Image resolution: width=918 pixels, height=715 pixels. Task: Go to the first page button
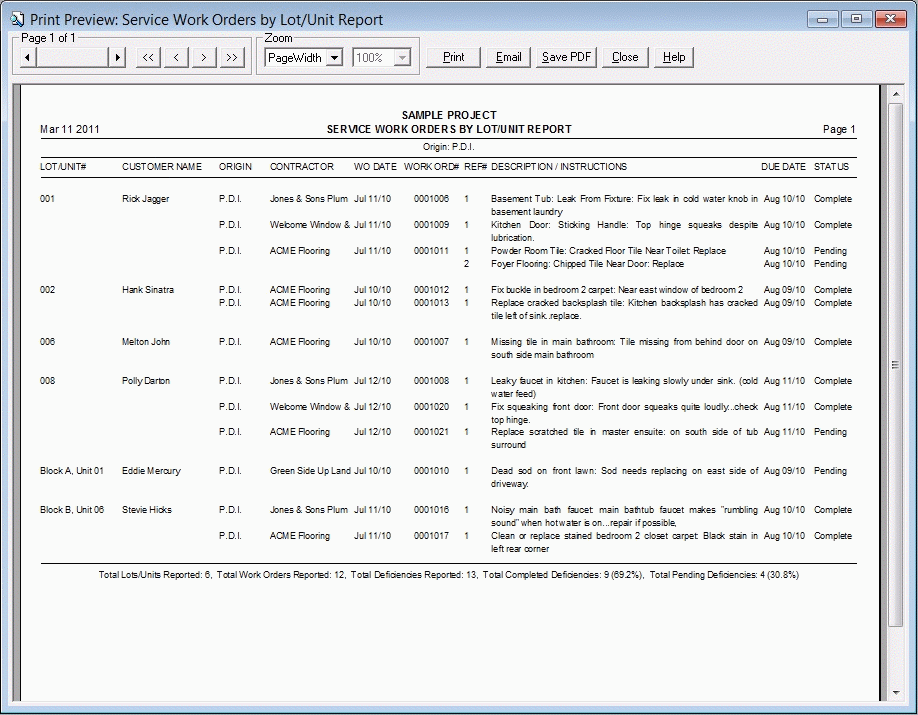(148, 57)
